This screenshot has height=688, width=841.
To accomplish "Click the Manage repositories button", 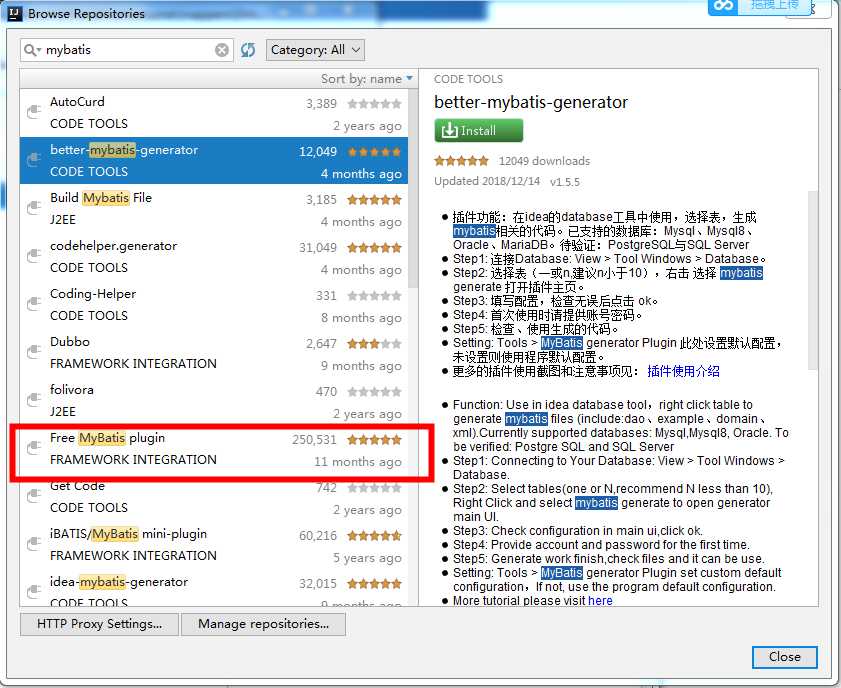I will tap(263, 624).
